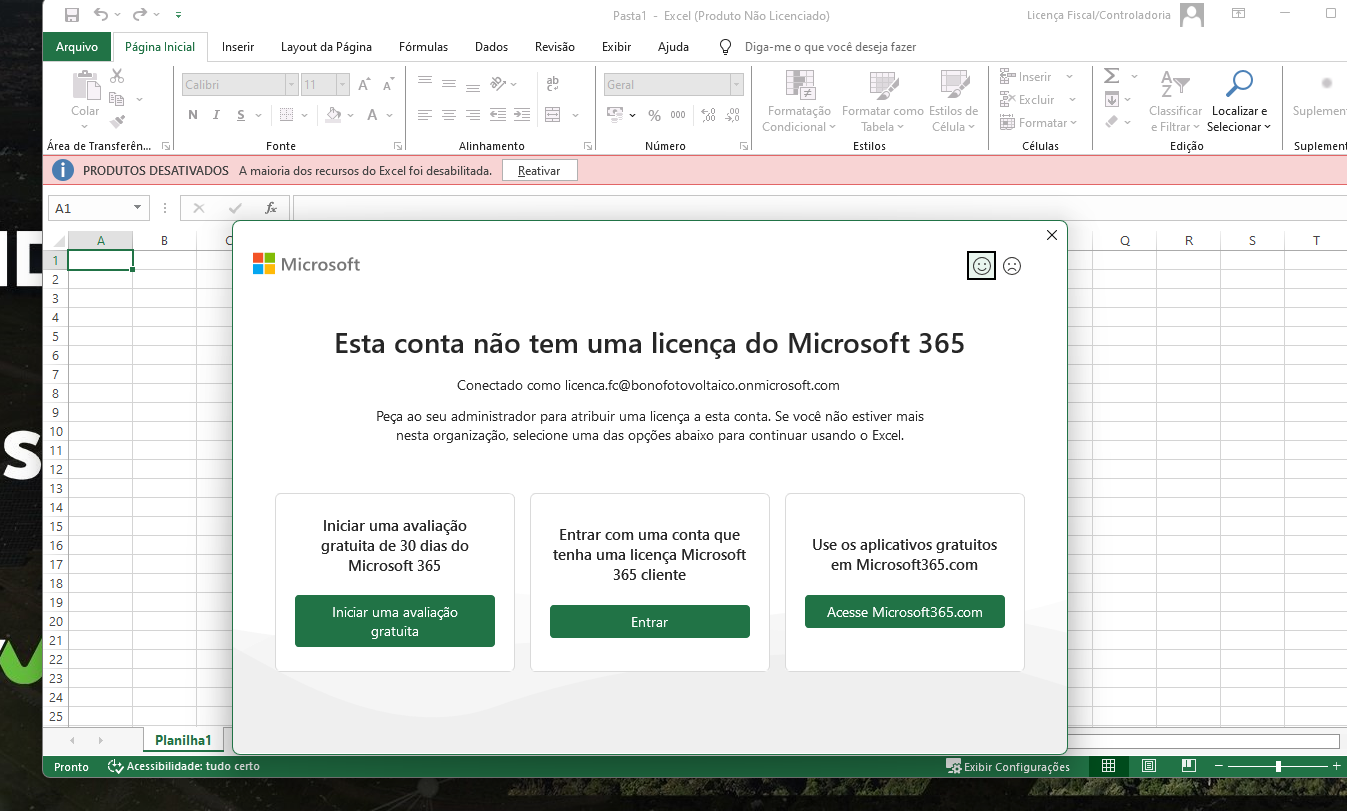Open Localizar e Selecionar search tool
Viewport: 1347px width, 811px height.
point(1239,101)
